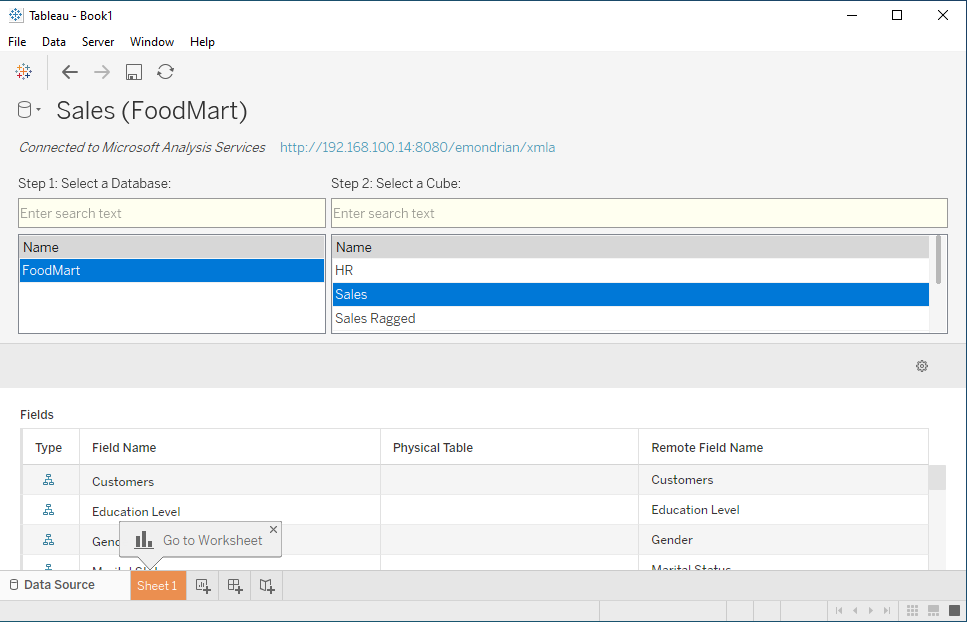Show sheets as tabs
967x622 pixels.
pos(954,610)
